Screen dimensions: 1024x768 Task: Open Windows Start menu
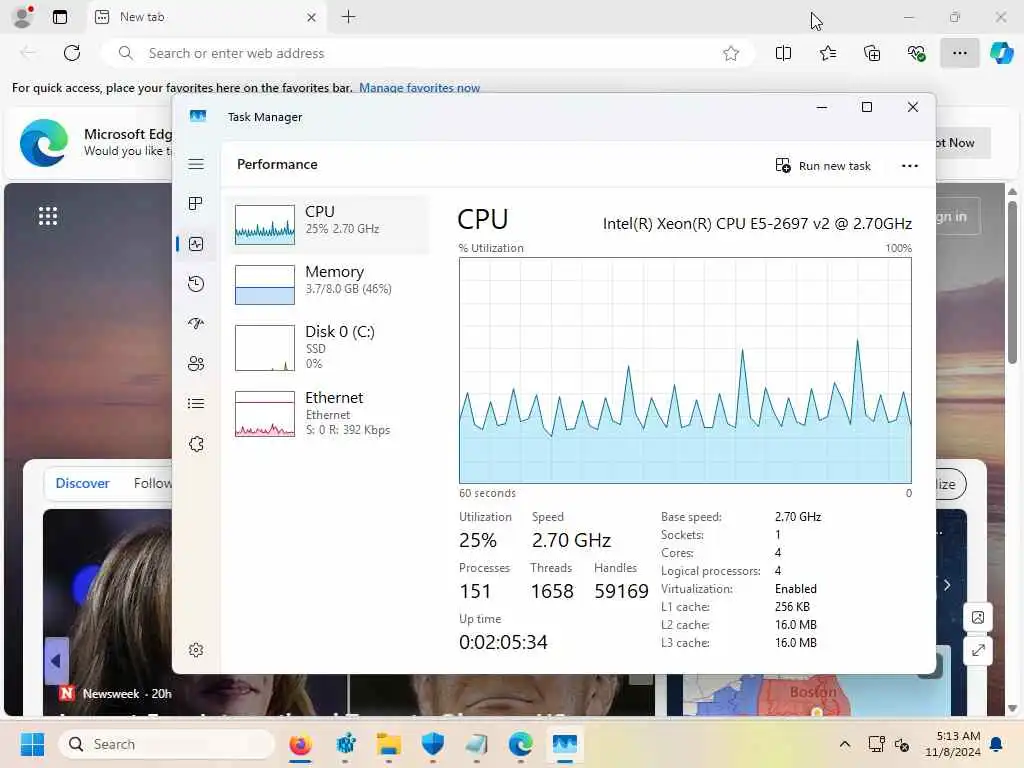[x=31, y=744]
